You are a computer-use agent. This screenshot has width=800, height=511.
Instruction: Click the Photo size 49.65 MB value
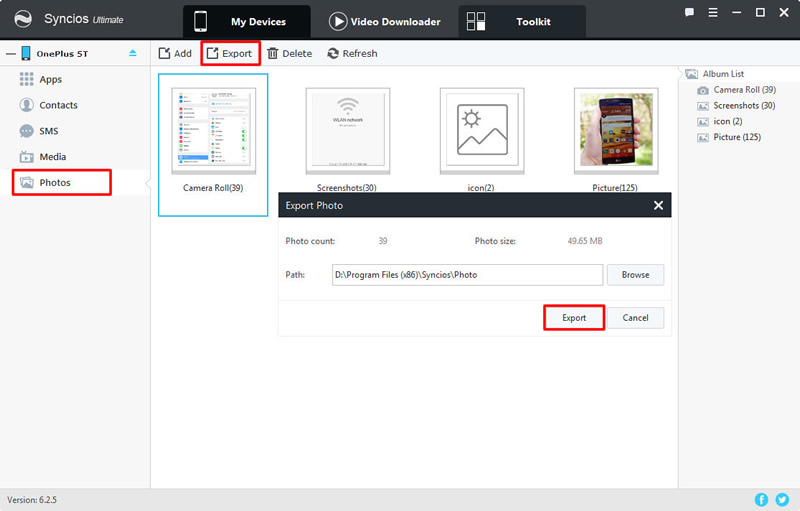(585, 241)
